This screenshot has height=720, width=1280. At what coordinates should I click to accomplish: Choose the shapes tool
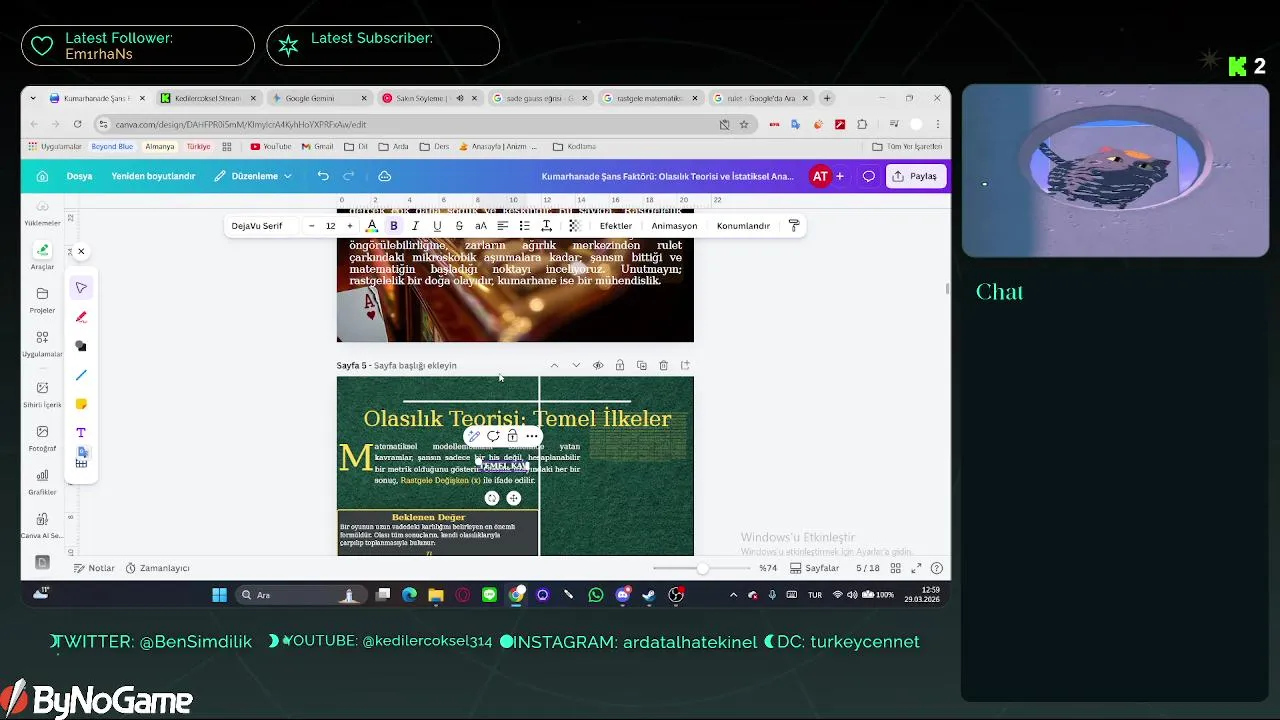point(81,346)
